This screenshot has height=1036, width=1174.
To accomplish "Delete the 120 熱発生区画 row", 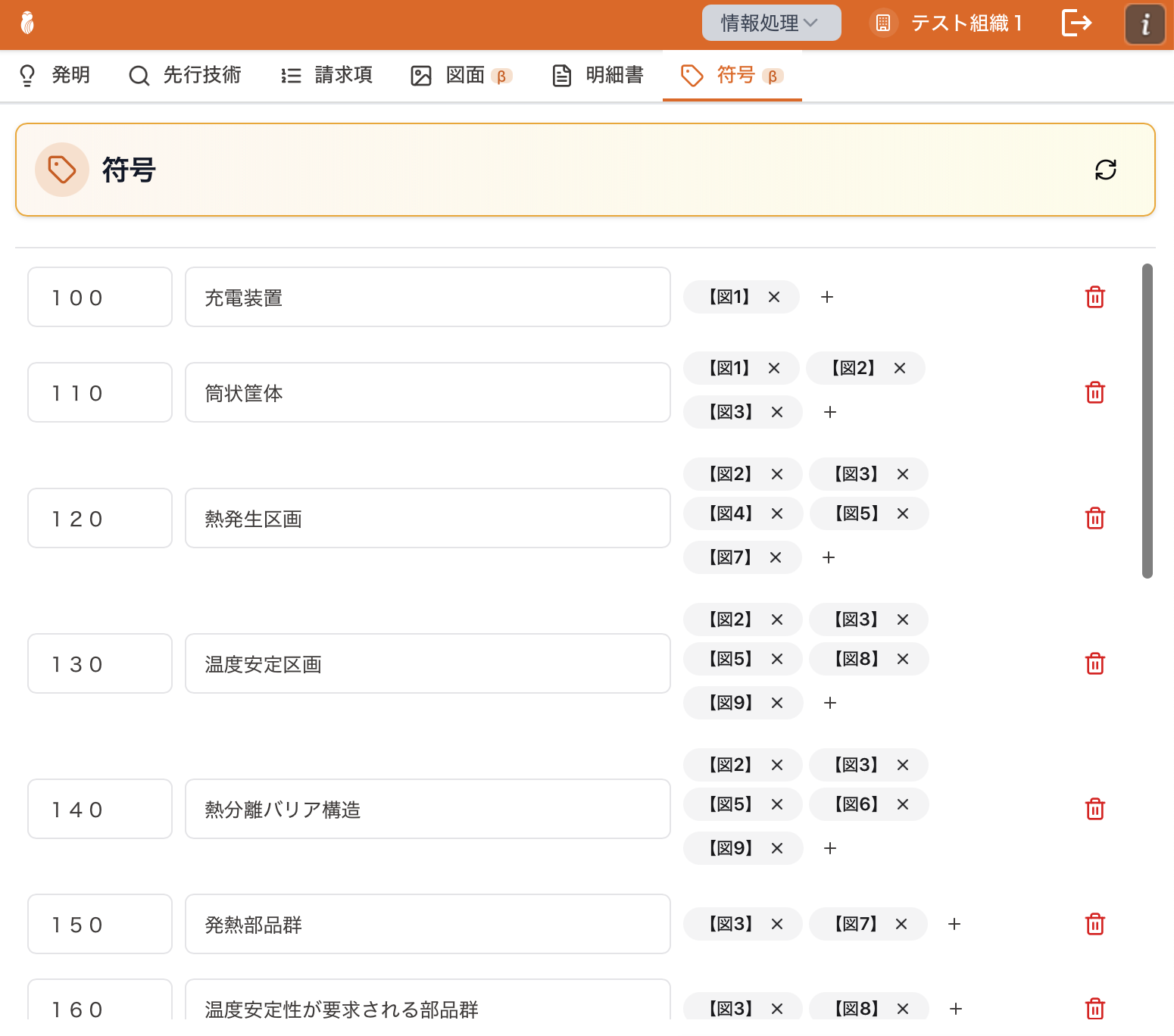I will click(x=1094, y=518).
